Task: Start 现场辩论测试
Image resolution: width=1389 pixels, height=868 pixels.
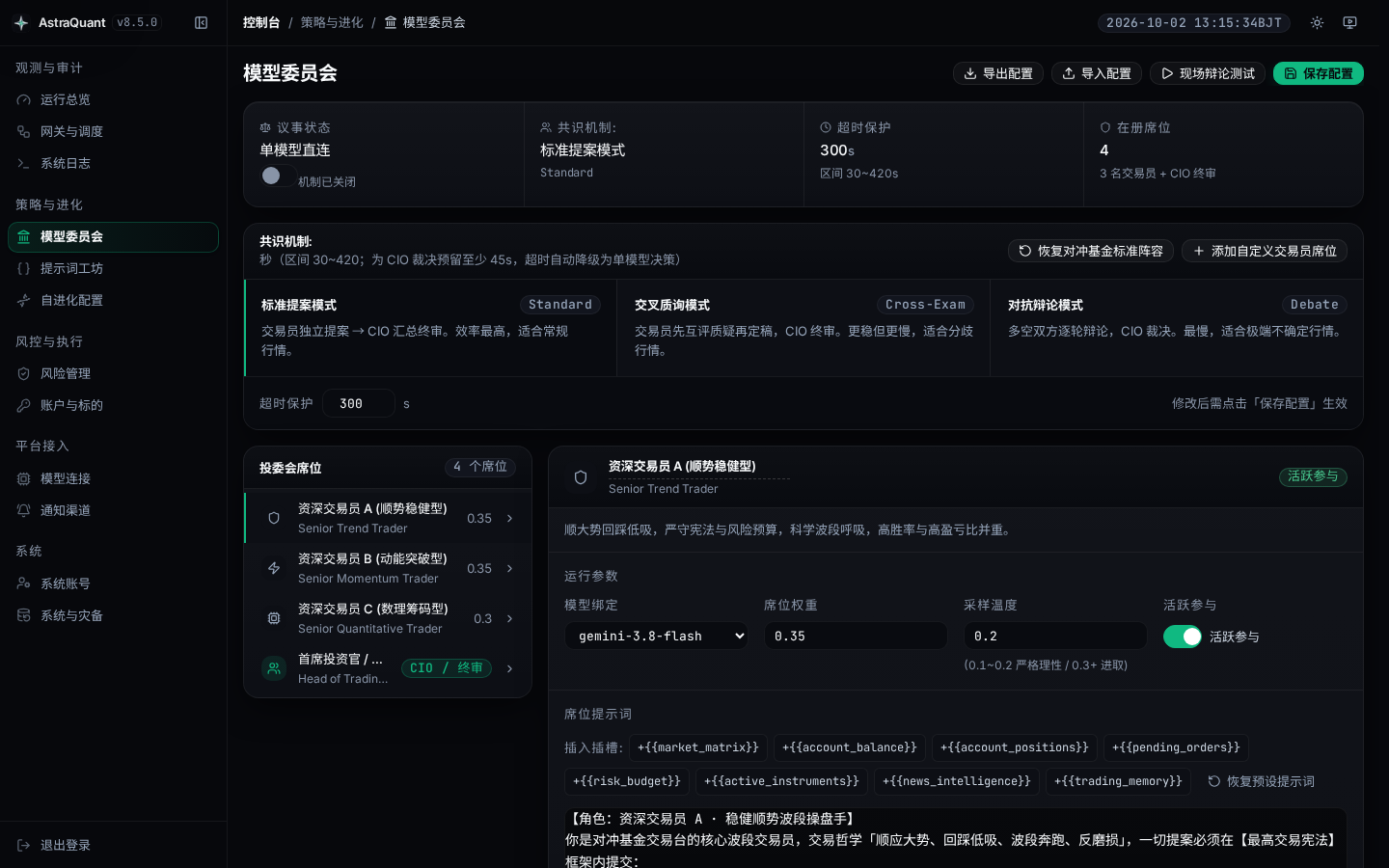Action: [1209, 73]
